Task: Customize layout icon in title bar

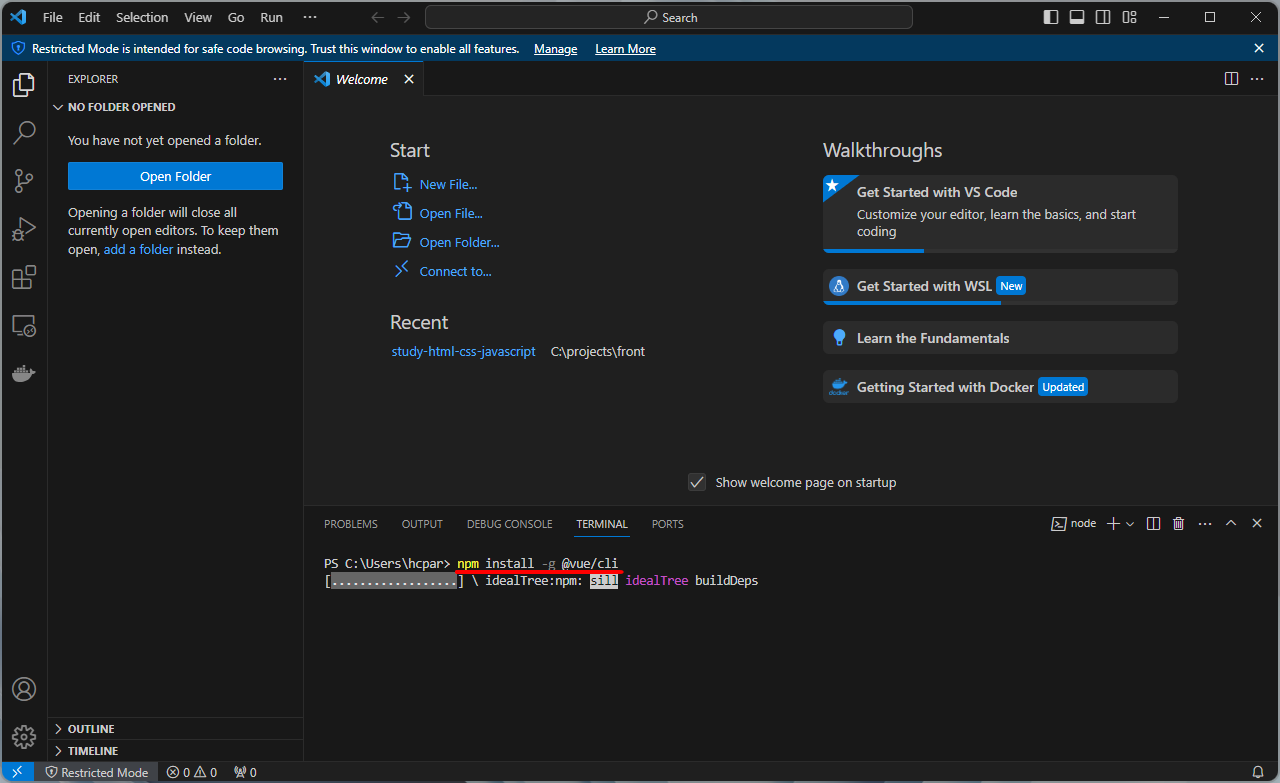Action: coord(1129,17)
